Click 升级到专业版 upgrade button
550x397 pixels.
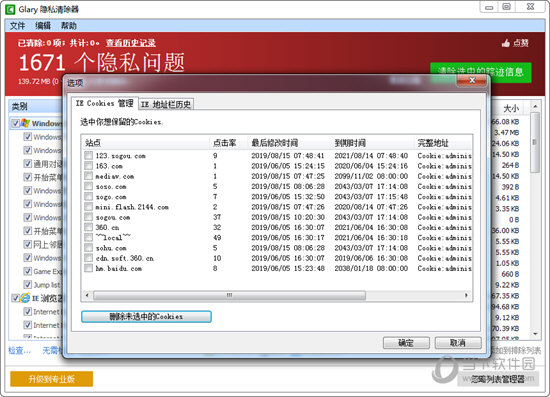(52, 379)
